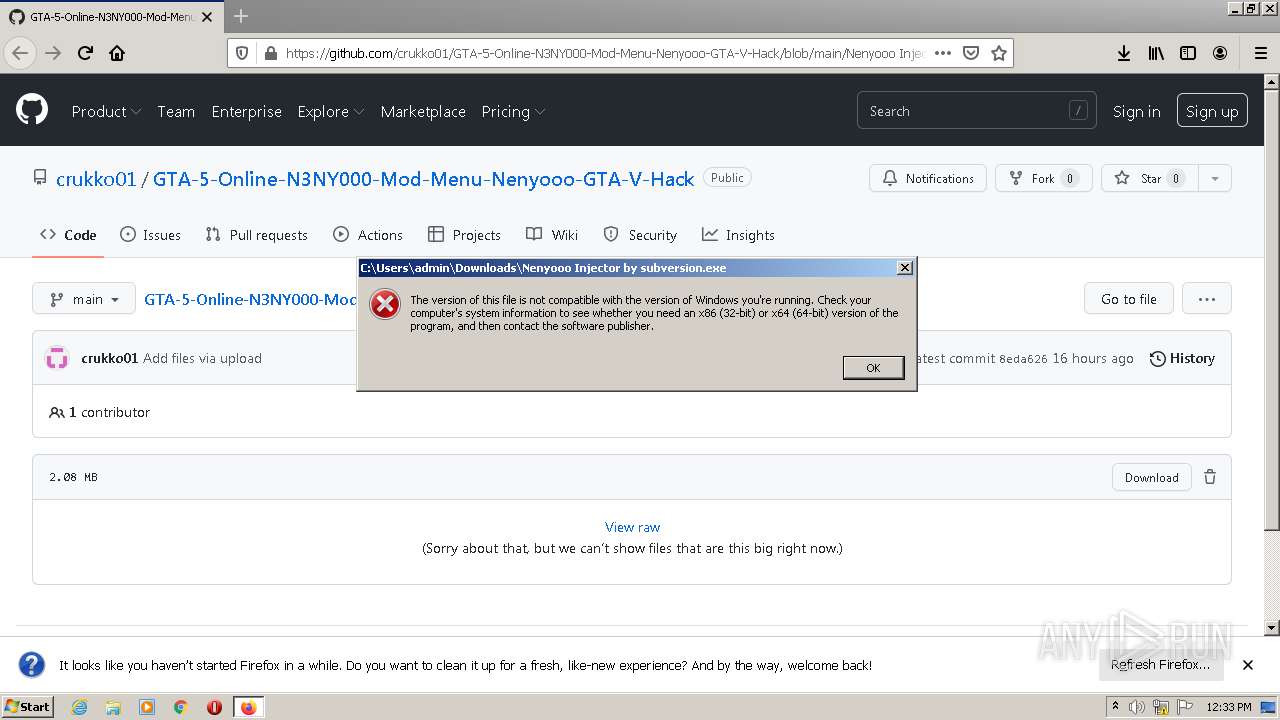
Task: Open the Marketplace link
Action: click(x=423, y=111)
